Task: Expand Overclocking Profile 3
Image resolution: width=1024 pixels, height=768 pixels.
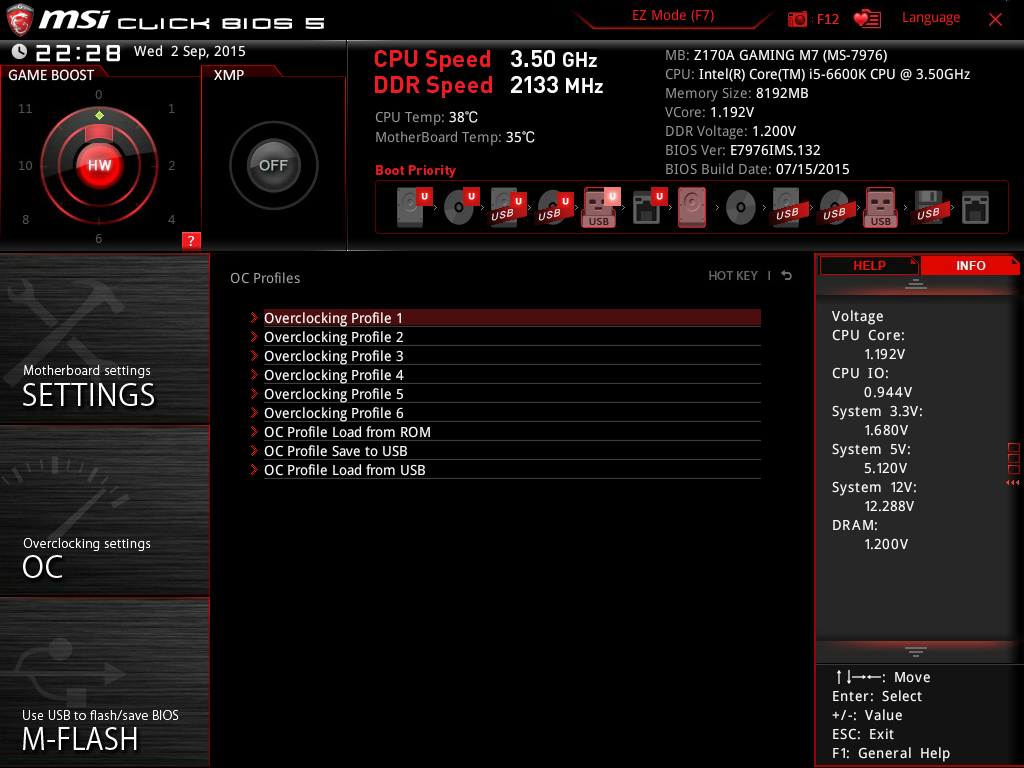Action: coord(512,356)
